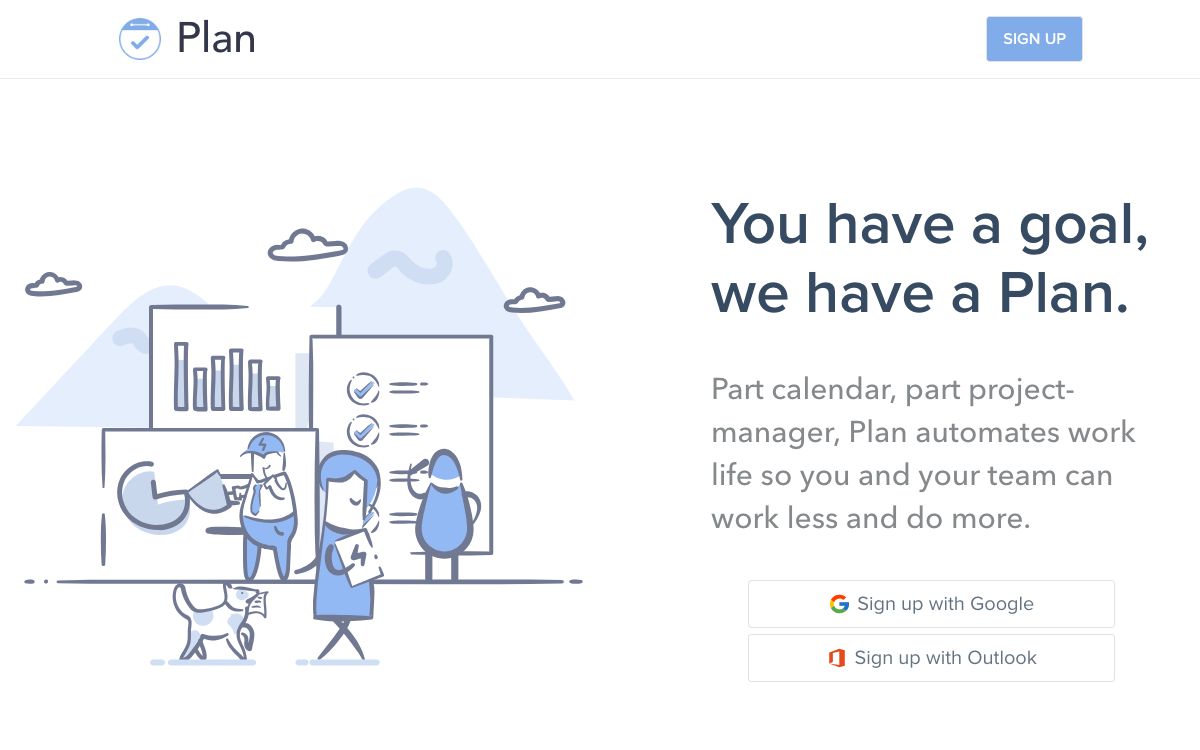Image resolution: width=1200 pixels, height=750 pixels.
Task: Select the Google G icon
Action: point(840,603)
